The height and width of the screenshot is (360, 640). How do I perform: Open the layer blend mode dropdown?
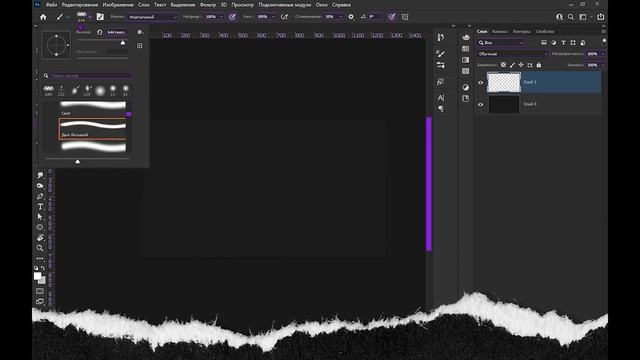click(513, 54)
